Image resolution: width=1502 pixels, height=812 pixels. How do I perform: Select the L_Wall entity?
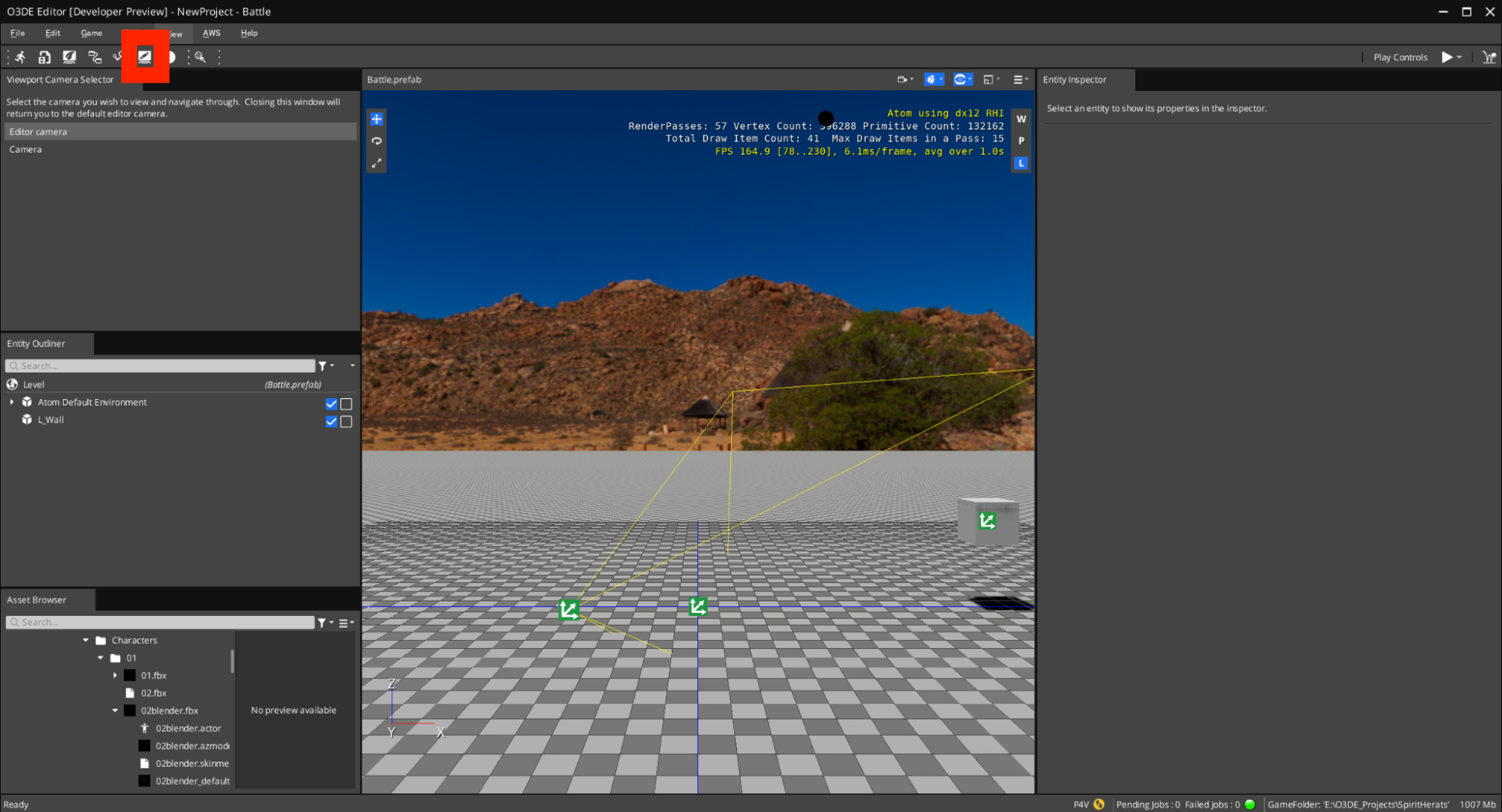pyautogui.click(x=51, y=420)
